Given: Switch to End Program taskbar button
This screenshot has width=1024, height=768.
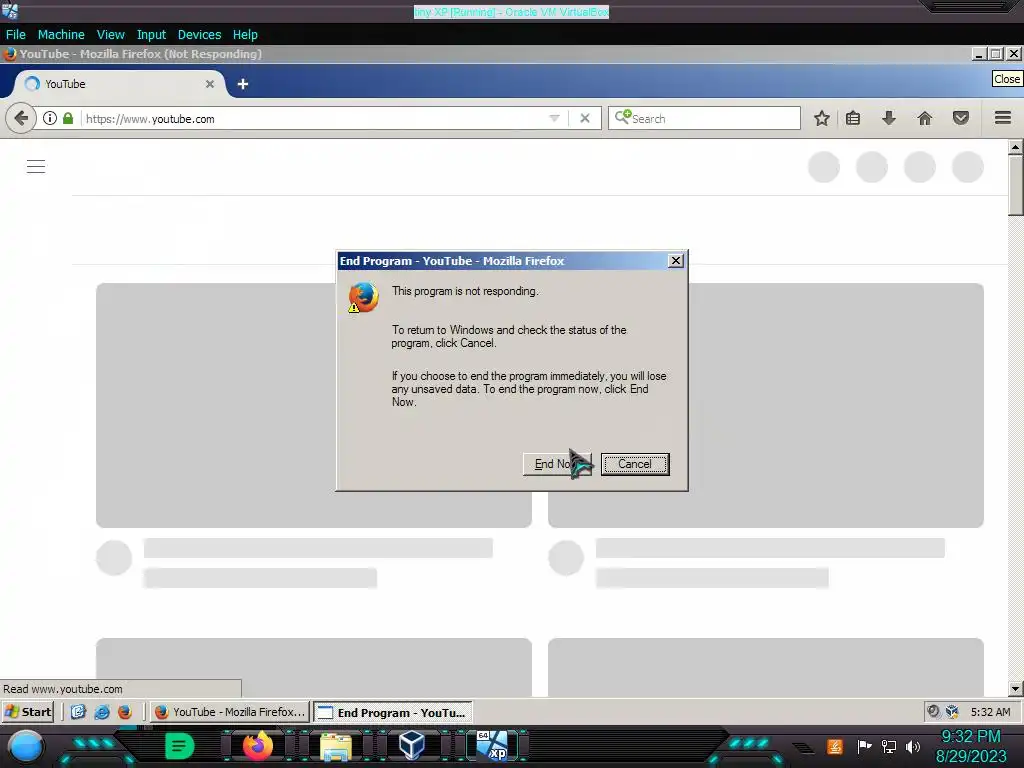Looking at the screenshot, I should 392,712.
